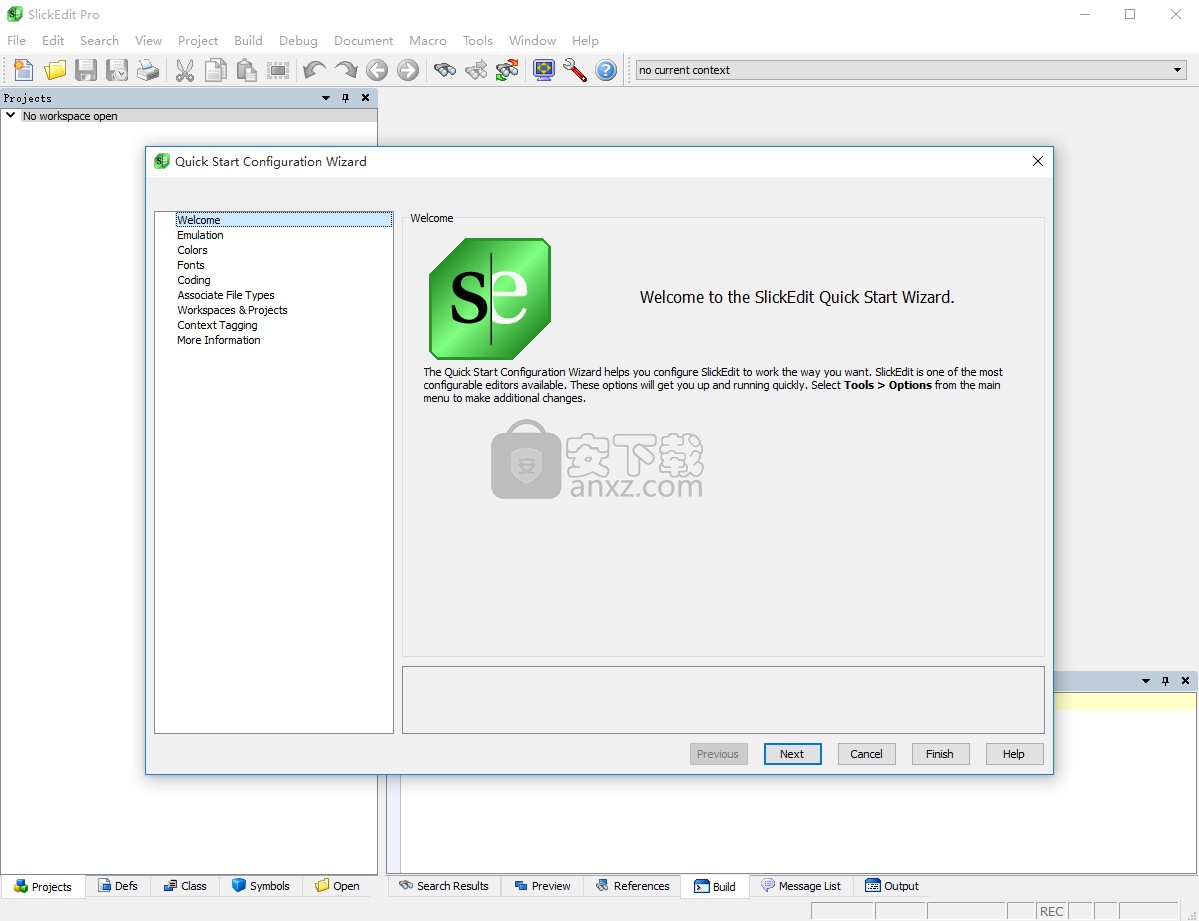Click the Paste clipboard icon
Viewport: 1199px width, 921px height.
coord(246,70)
